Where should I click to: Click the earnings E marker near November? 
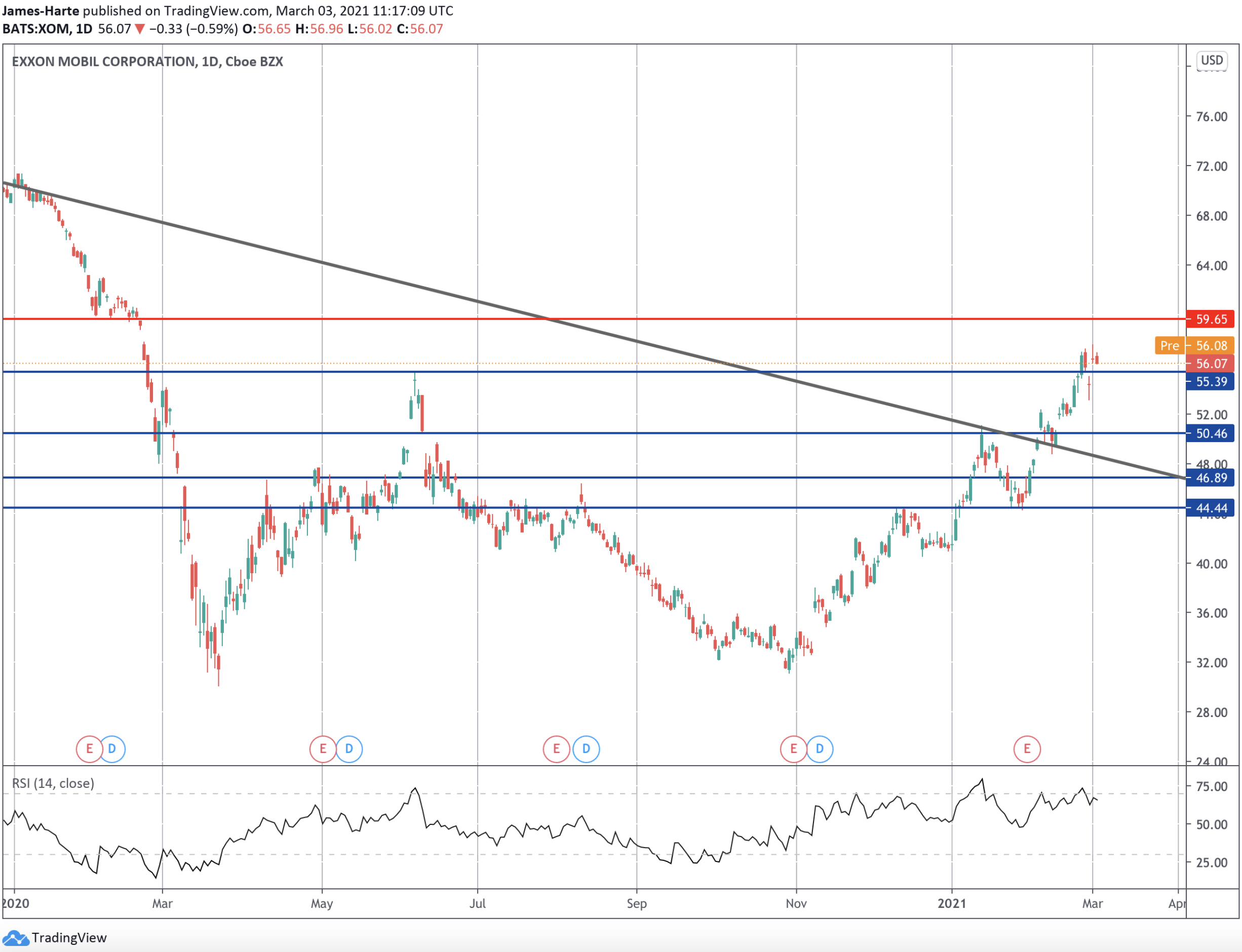tap(793, 749)
